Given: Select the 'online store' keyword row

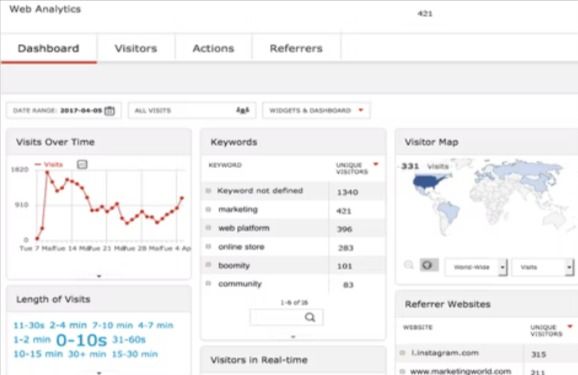Looking at the screenshot, I should pos(293,247).
